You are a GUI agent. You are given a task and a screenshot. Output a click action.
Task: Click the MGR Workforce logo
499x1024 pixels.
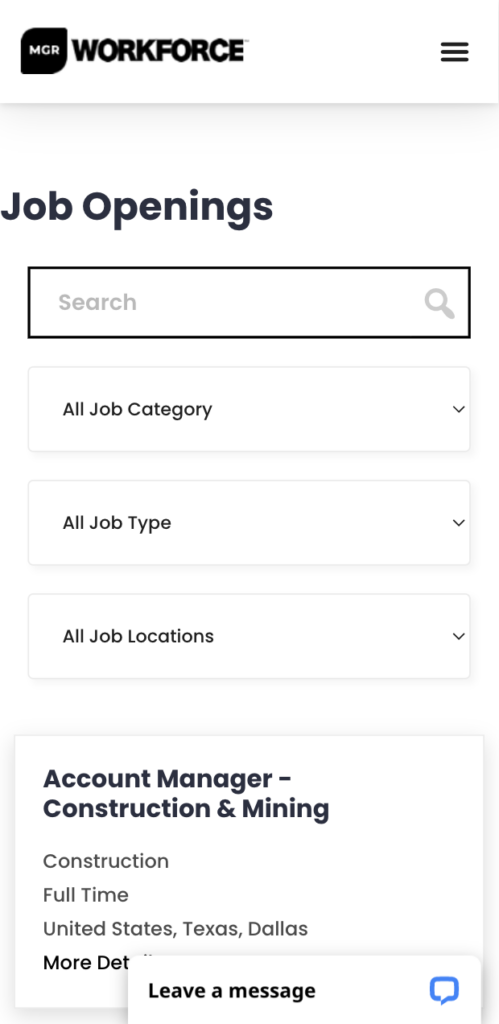tap(135, 51)
